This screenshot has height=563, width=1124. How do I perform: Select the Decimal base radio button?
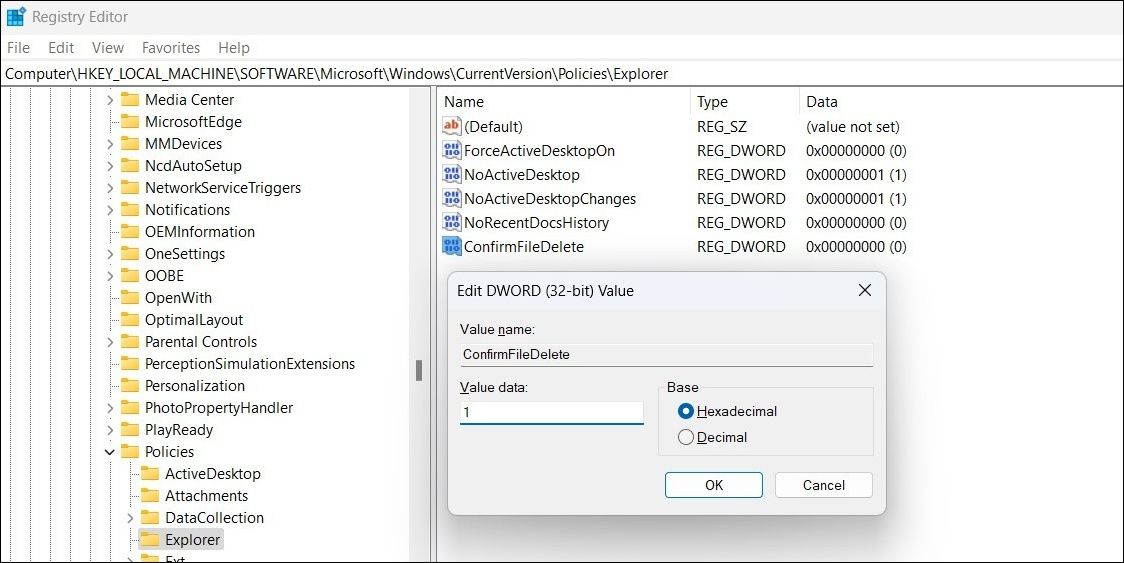tap(685, 437)
